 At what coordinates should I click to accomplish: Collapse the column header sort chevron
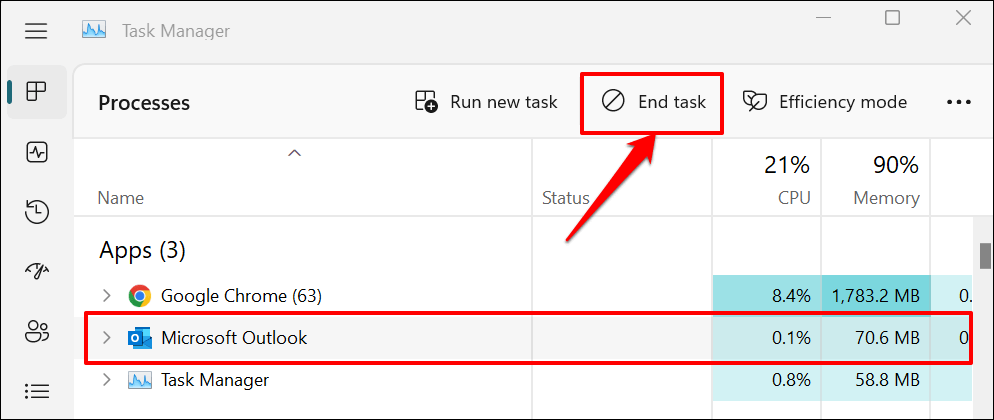[x=294, y=153]
